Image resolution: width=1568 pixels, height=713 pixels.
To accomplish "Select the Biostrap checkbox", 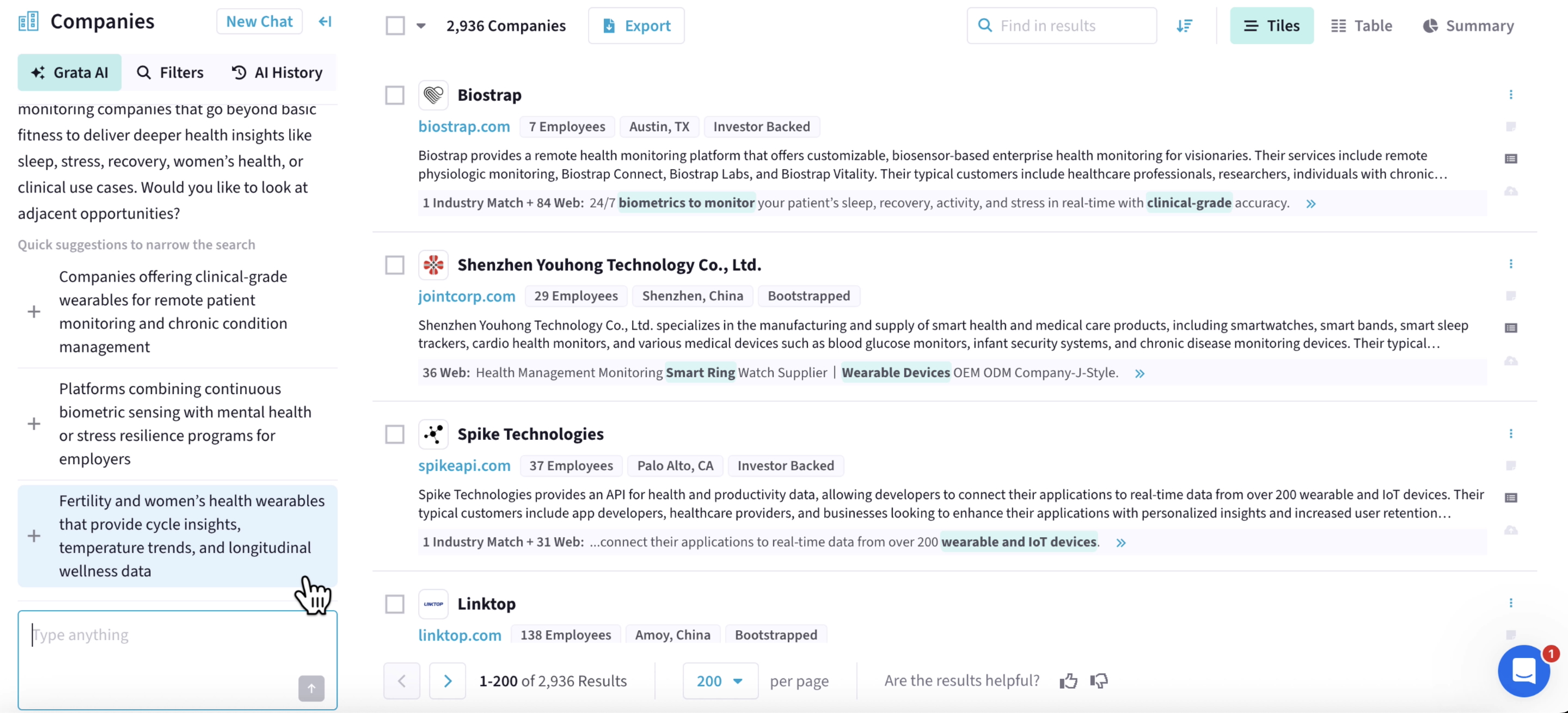I will (x=394, y=95).
